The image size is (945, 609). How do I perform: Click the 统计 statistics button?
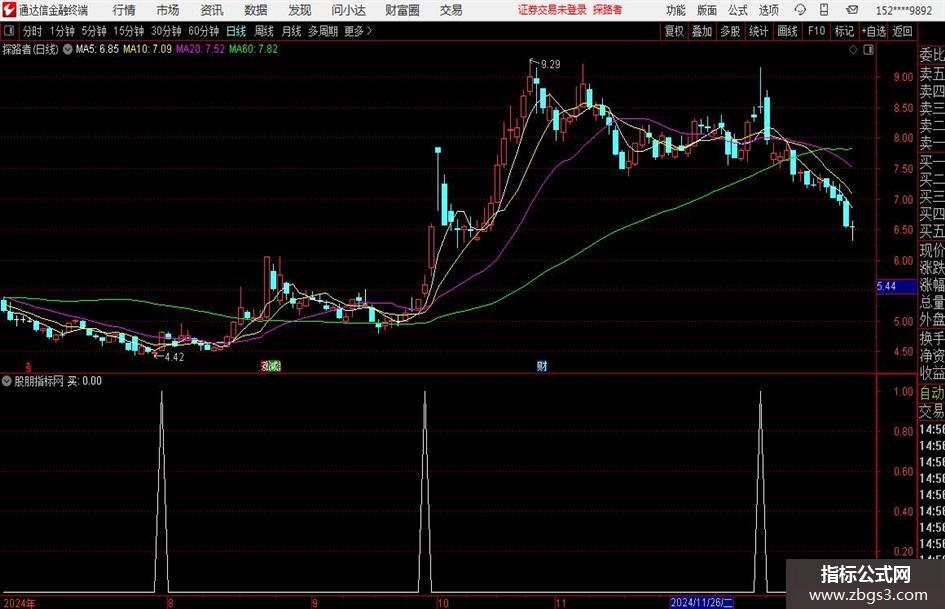pyautogui.click(x=758, y=31)
